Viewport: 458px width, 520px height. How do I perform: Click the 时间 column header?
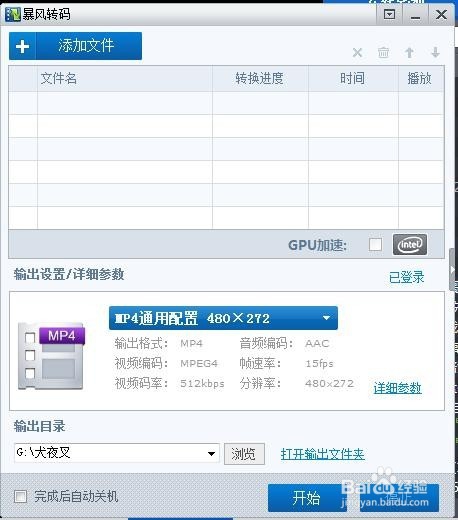pos(352,79)
